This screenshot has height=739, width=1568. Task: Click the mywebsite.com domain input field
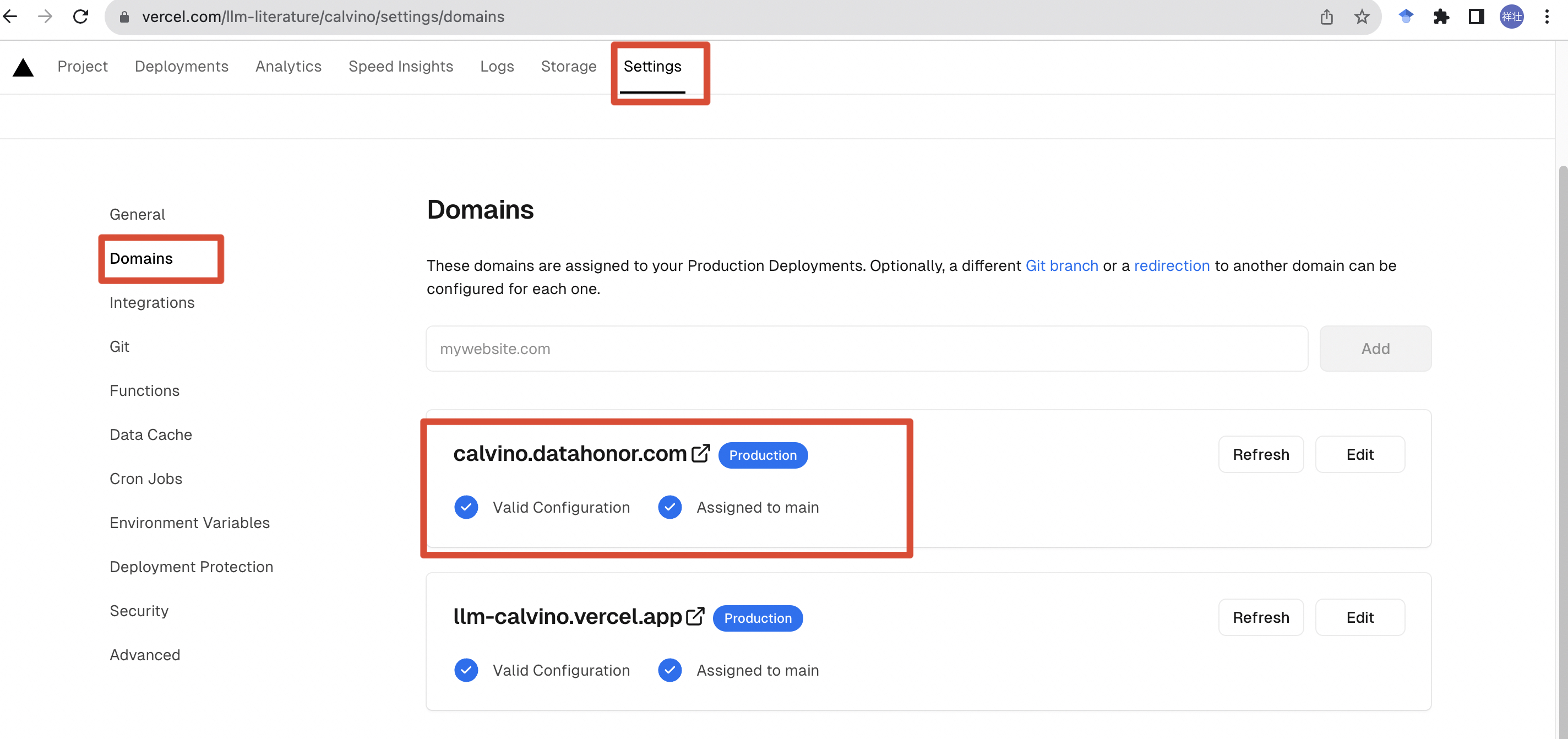pyautogui.click(x=866, y=348)
